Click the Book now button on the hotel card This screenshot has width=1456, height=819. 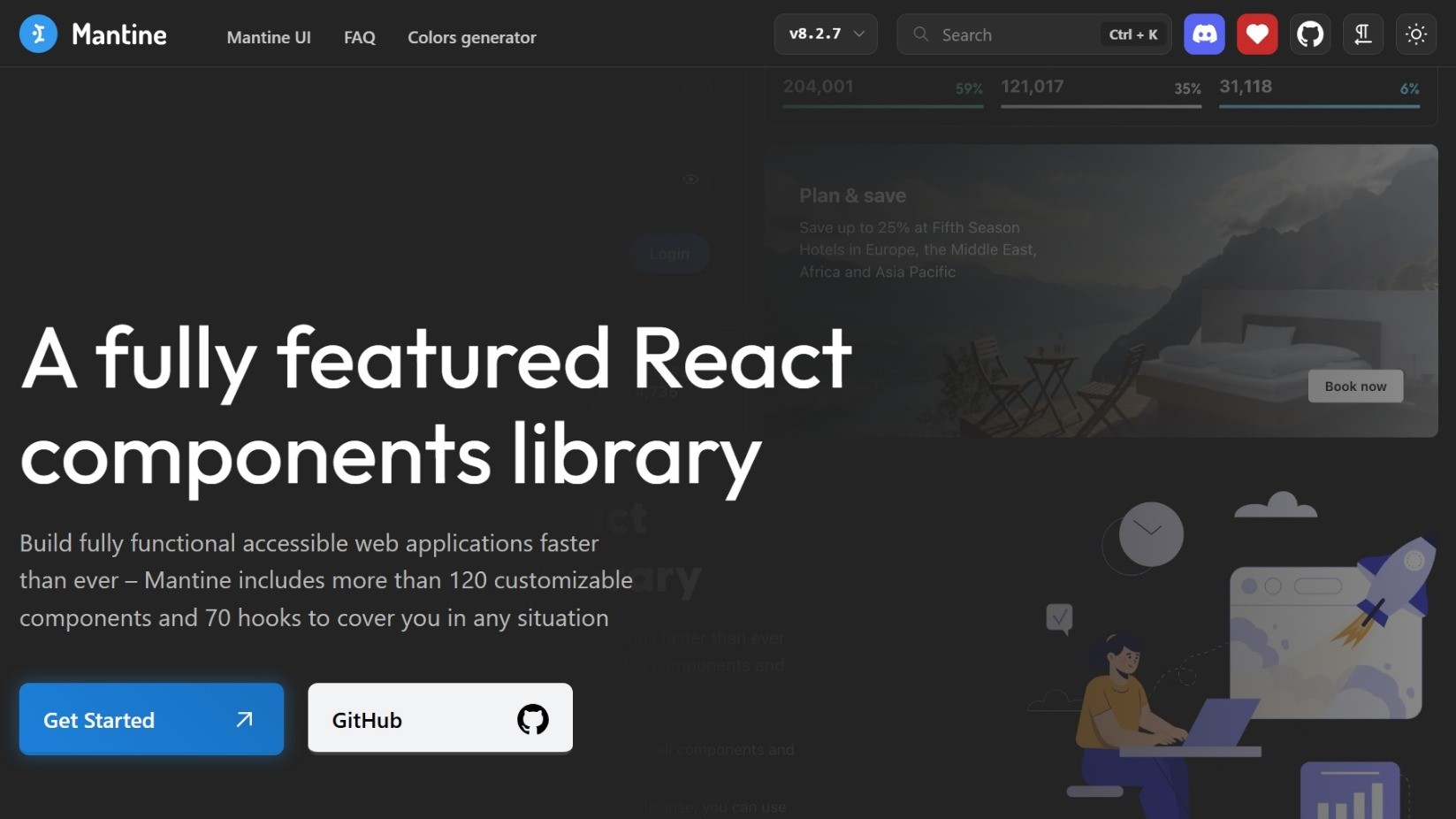(x=1355, y=387)
